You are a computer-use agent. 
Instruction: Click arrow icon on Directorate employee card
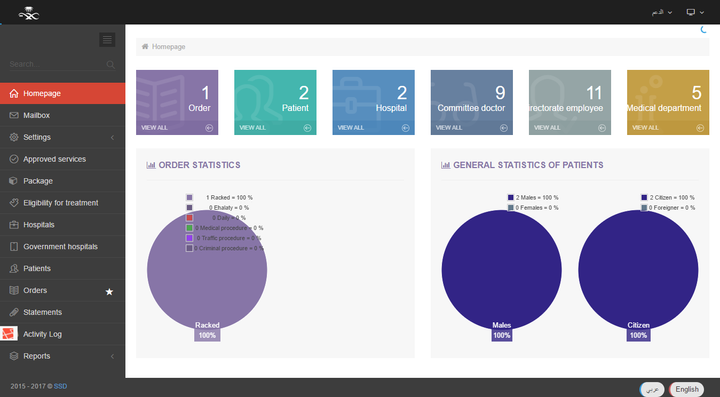coord(602,128)
